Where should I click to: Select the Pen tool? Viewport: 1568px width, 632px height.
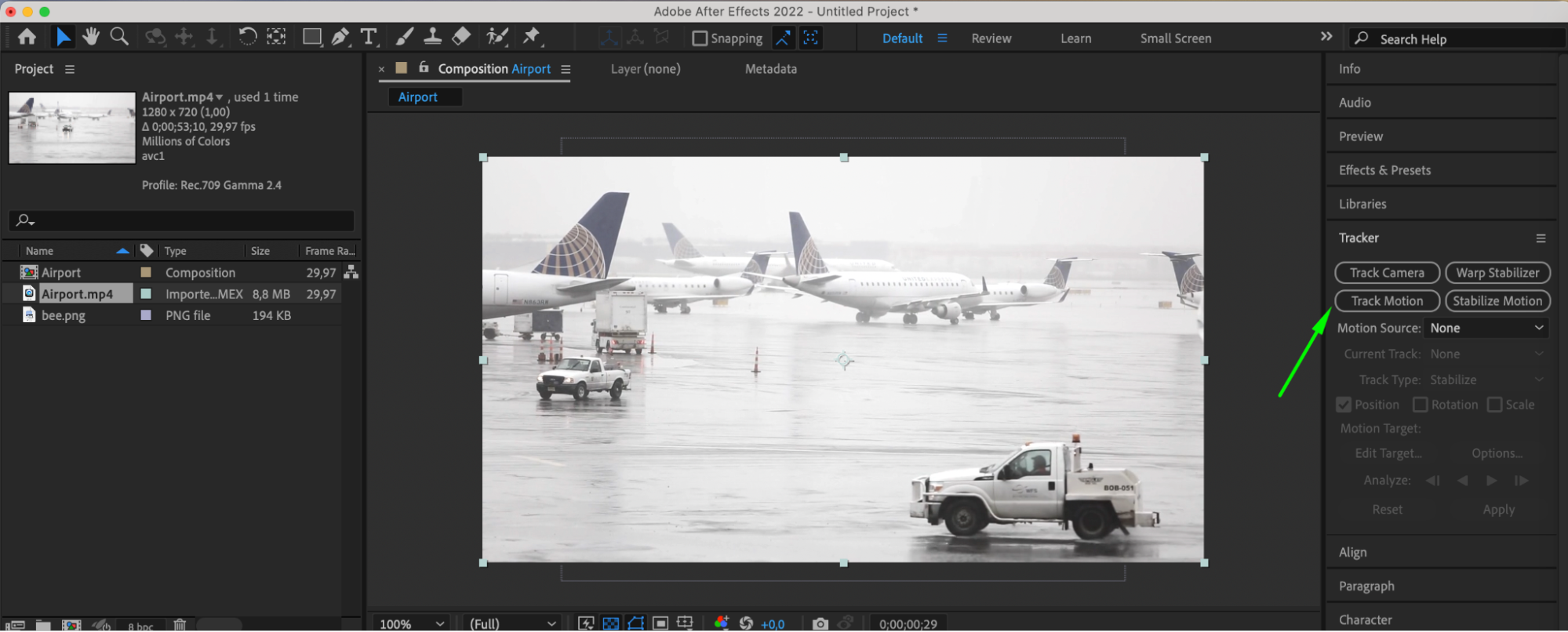340,37
